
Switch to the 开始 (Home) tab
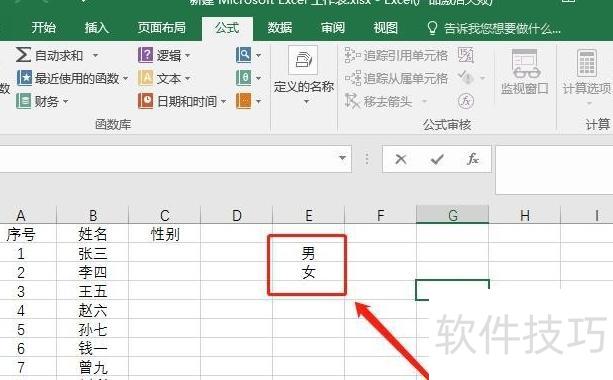43,28
